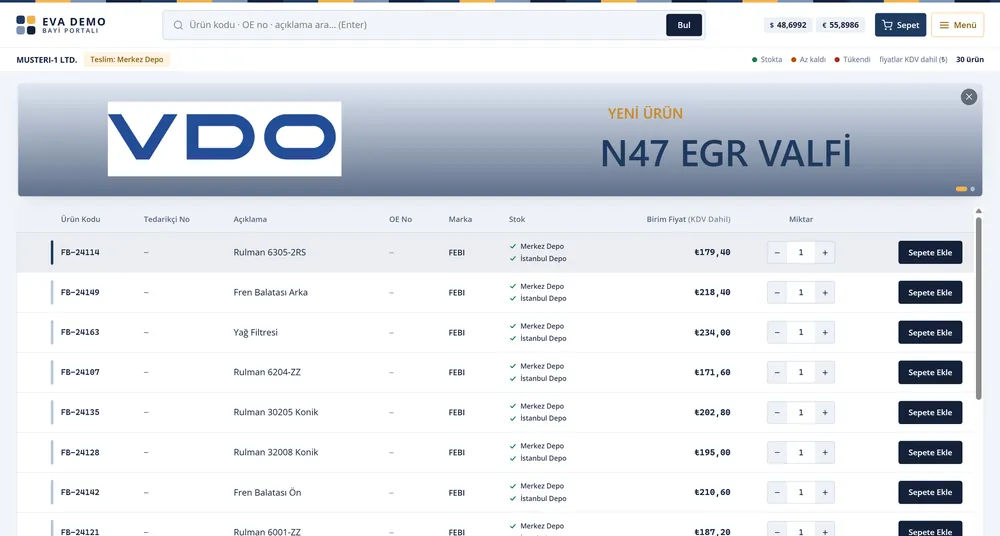Edit quantity field for FB-24135
This screenshot has width=1000, height=536.
coord(801,413)
